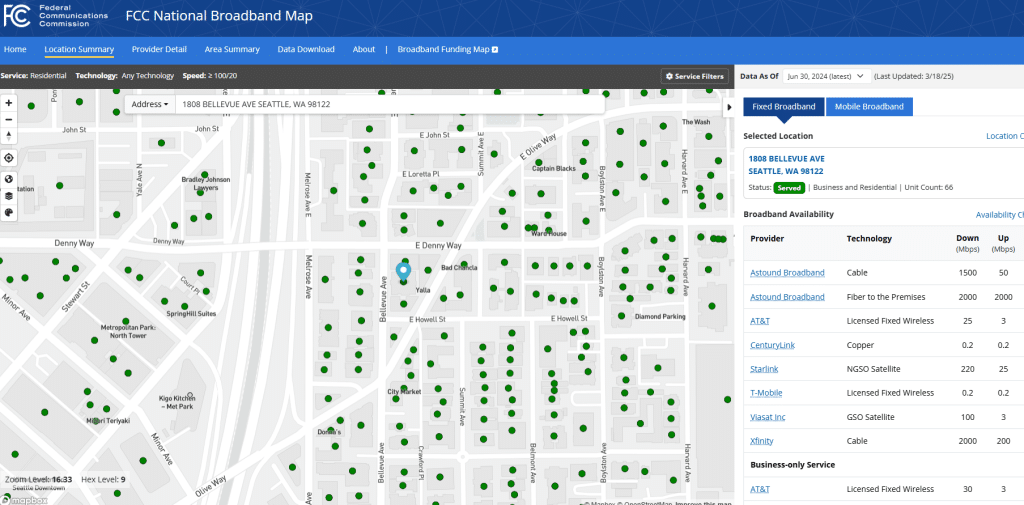Select the Location Summary tab
The height and width of the screenshot is (505, 1024).
tap(79, 49)
